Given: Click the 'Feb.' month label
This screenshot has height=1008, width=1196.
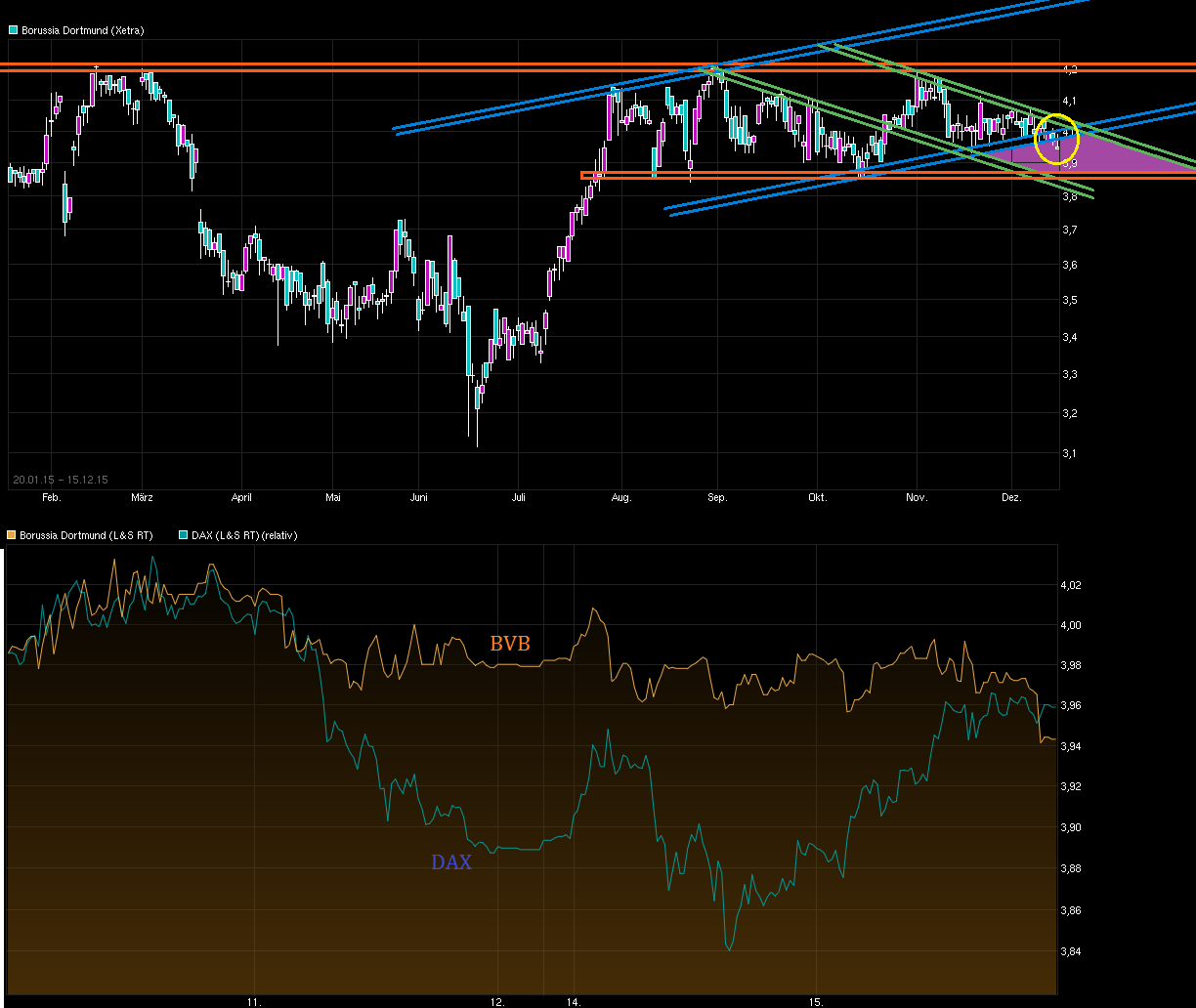Looking at the screenshot, I should [x=52, y=498].
